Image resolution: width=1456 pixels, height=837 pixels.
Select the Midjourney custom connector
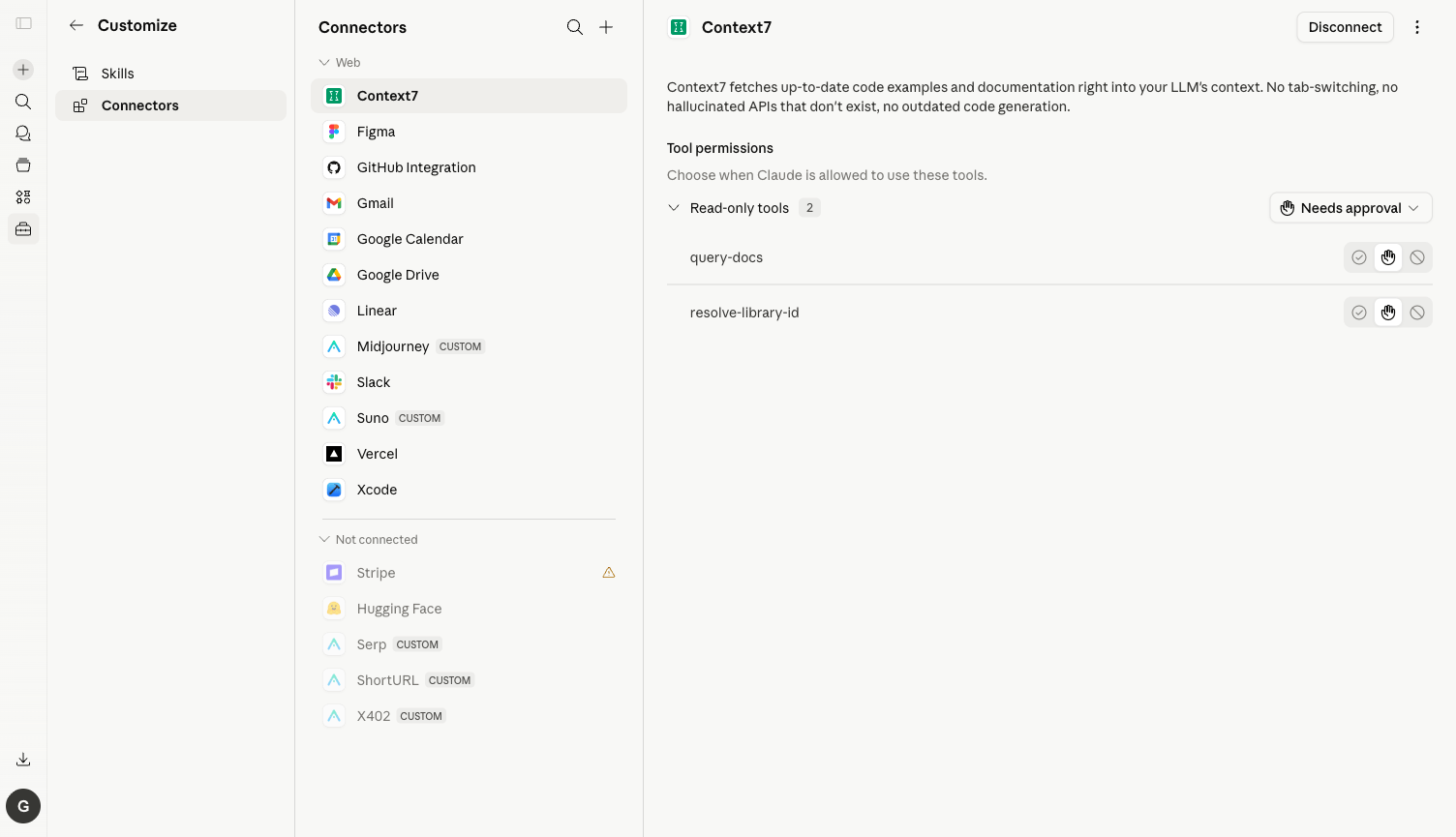pyautogui.click(x=469, y=346)
